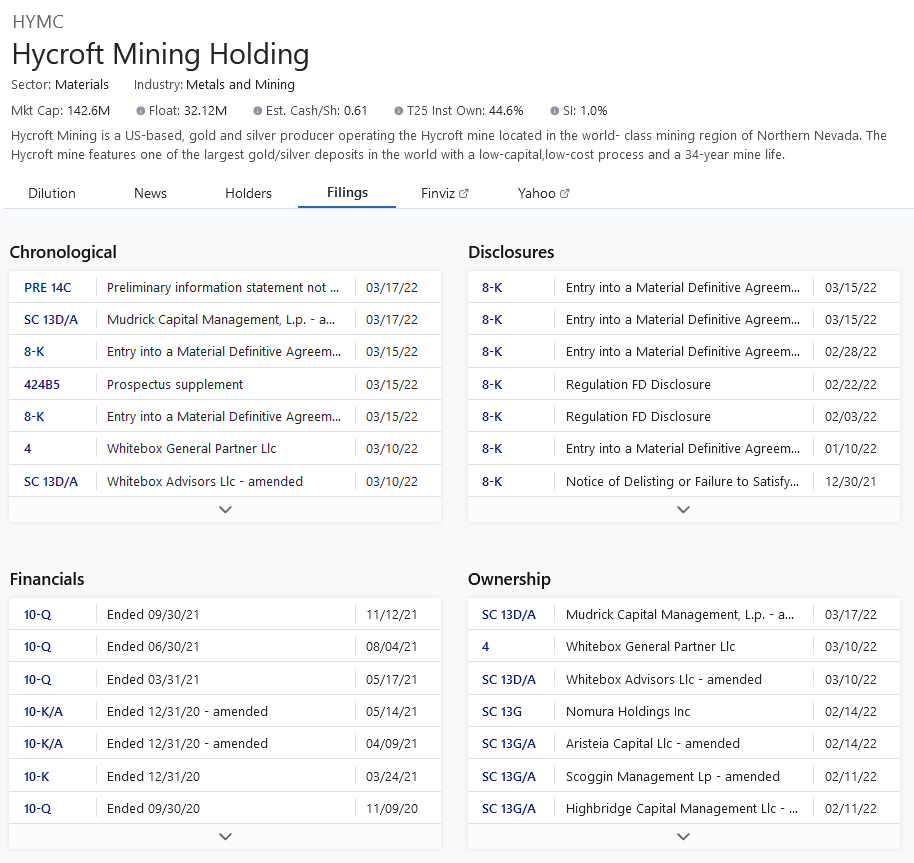
Task: Open 10-K ended 12/31/20 filing
Action: coord(36,777)
